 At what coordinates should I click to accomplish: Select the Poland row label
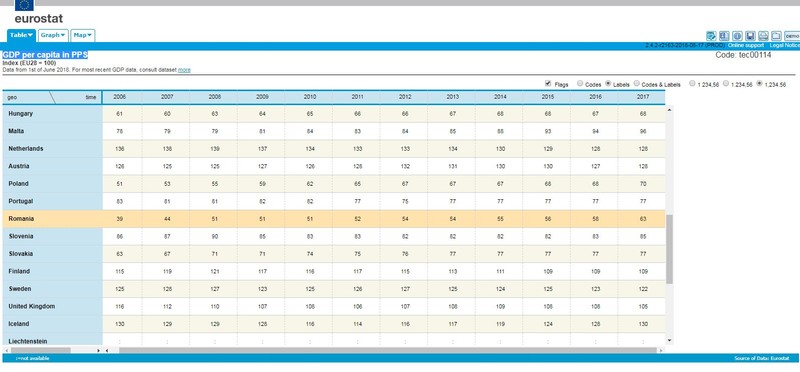point(18,184)
